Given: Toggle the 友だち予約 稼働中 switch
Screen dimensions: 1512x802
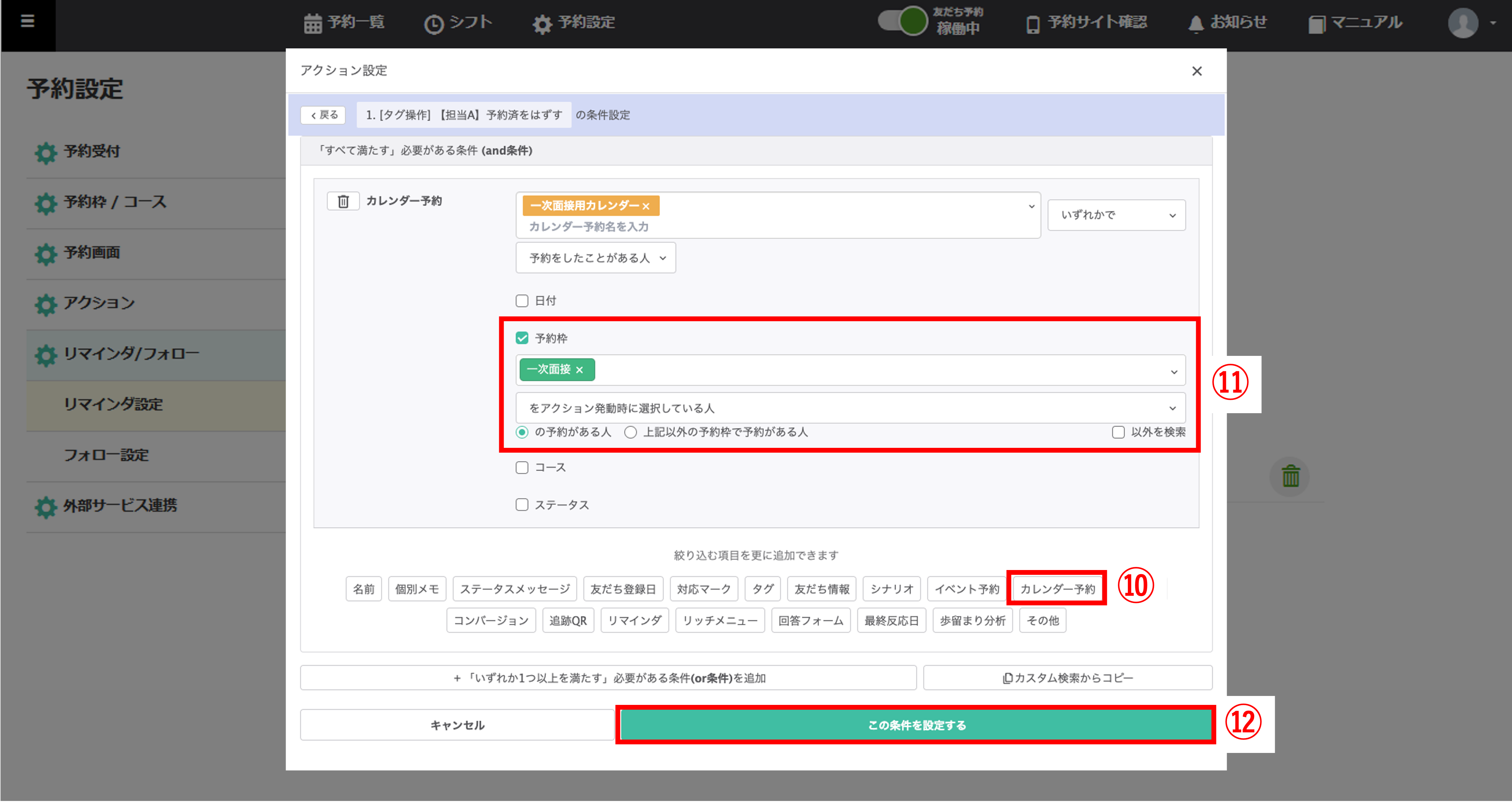Looking at the screenshot, I should (x=903, y=21).
